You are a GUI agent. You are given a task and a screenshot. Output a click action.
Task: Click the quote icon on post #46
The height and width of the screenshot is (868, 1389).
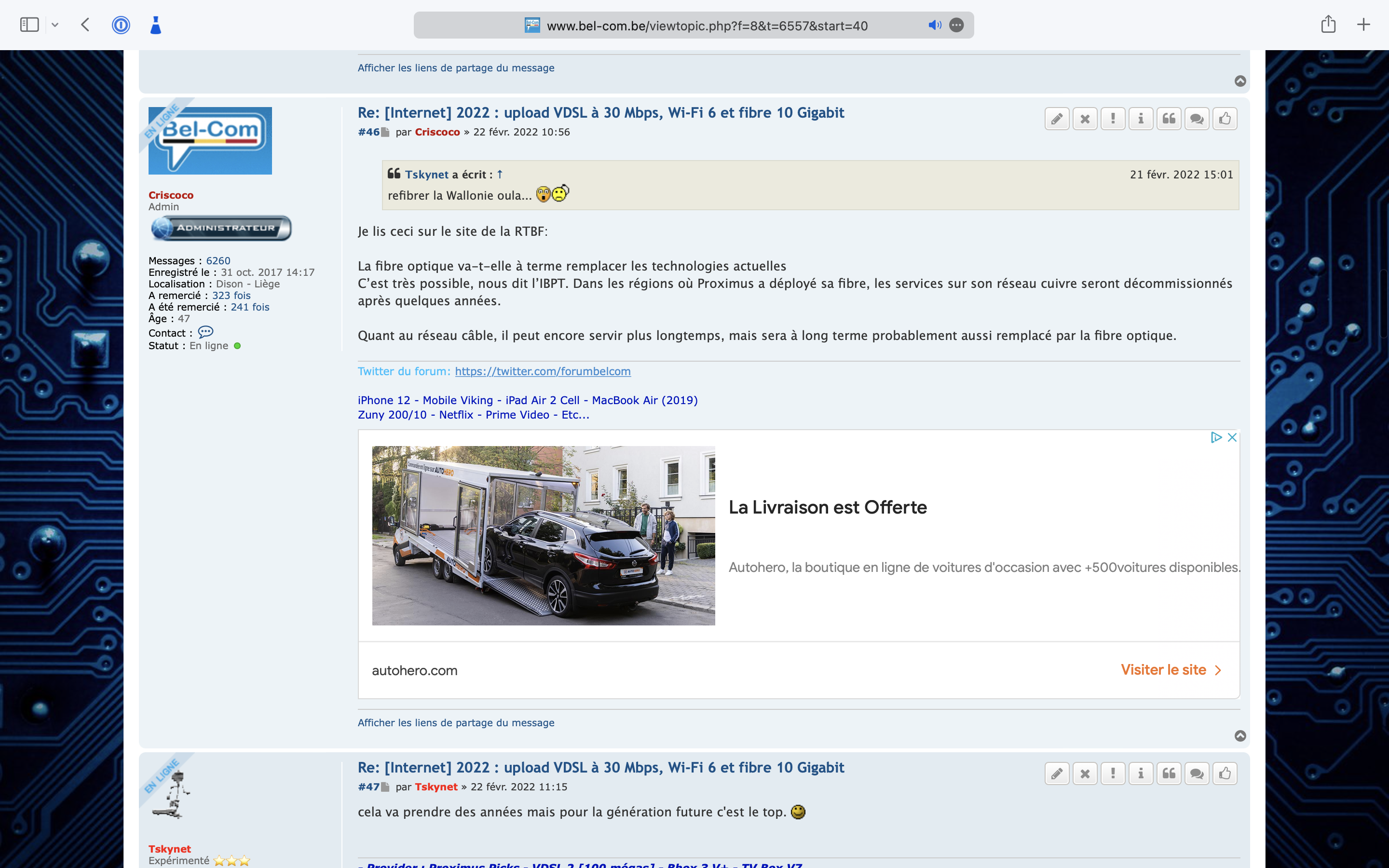(x=1169, y=119)
